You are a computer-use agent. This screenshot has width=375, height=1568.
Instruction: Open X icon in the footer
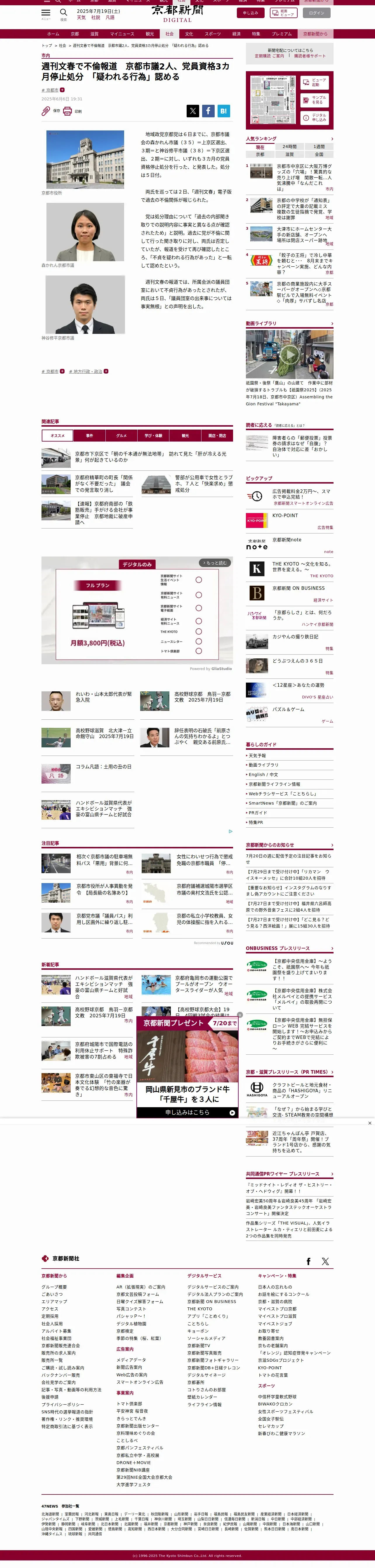click(x=325, y=1261)
